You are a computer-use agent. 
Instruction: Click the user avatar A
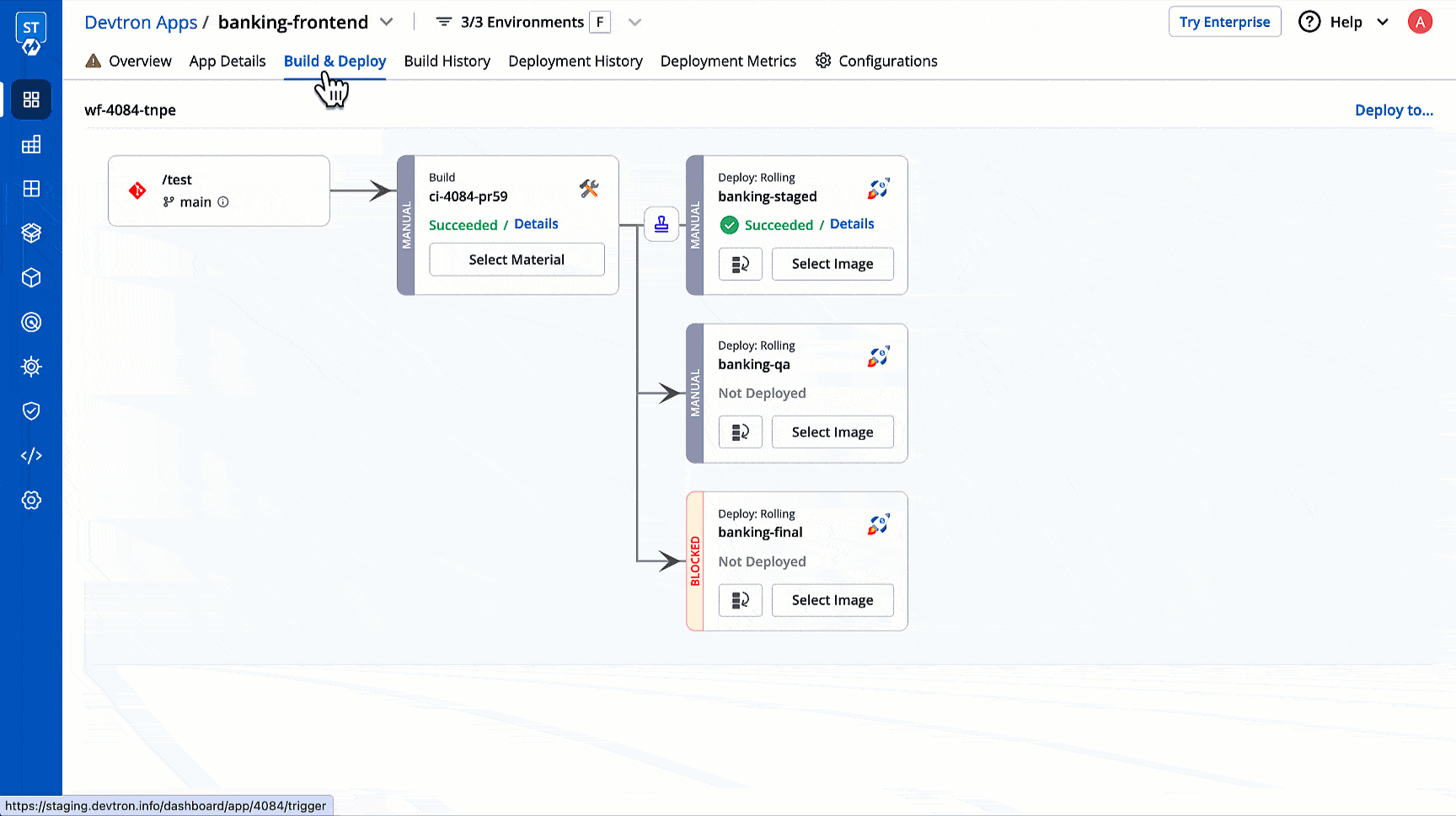pyautogui.click(x=1420, y=22)
